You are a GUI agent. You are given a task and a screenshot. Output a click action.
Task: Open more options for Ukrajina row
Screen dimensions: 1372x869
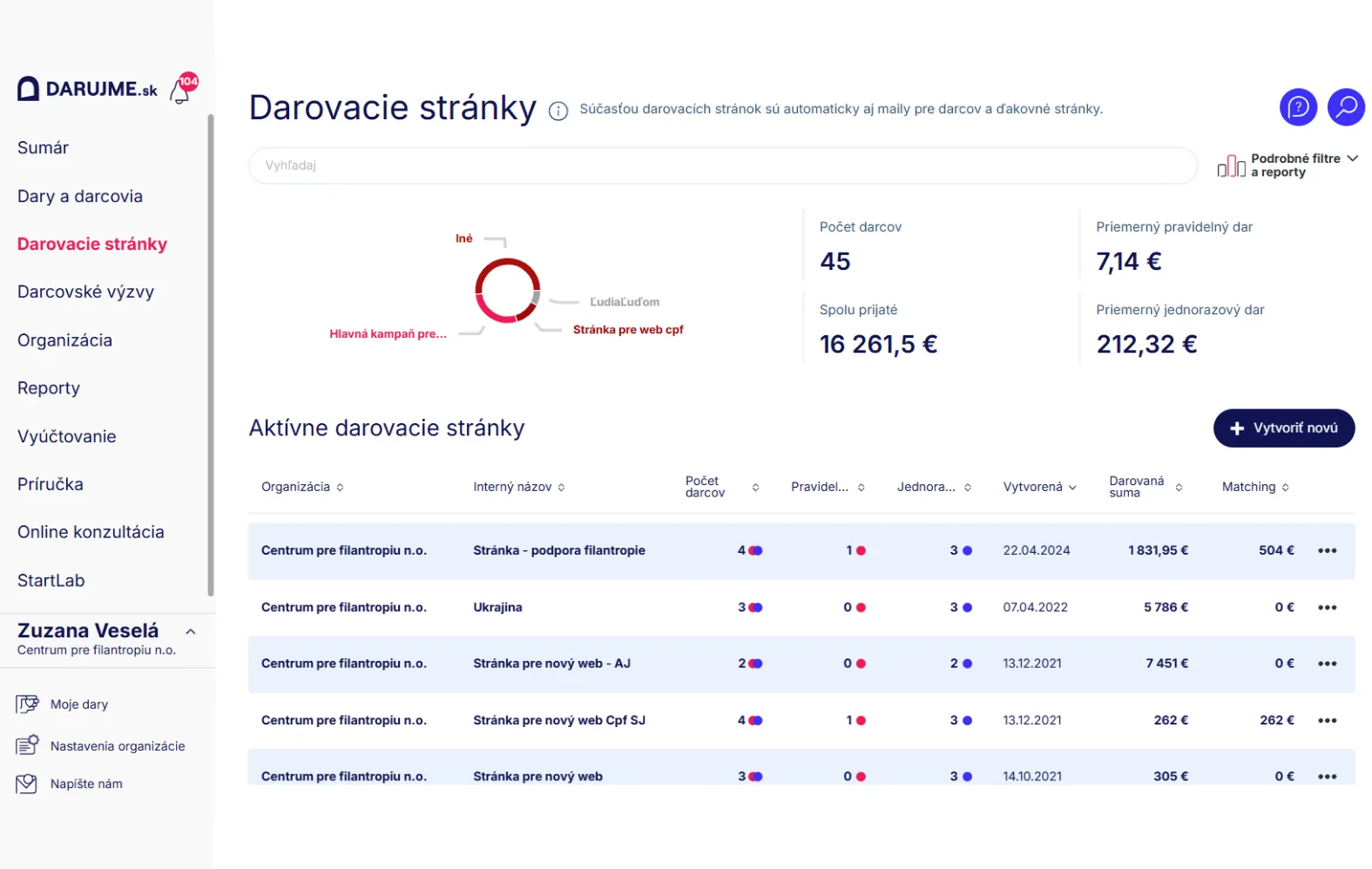[x=1327, y=608]
